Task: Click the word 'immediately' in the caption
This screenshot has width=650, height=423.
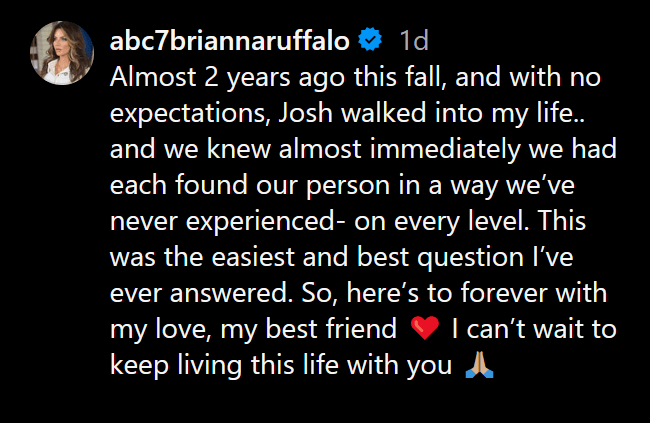Action: (x=445, y=150)
